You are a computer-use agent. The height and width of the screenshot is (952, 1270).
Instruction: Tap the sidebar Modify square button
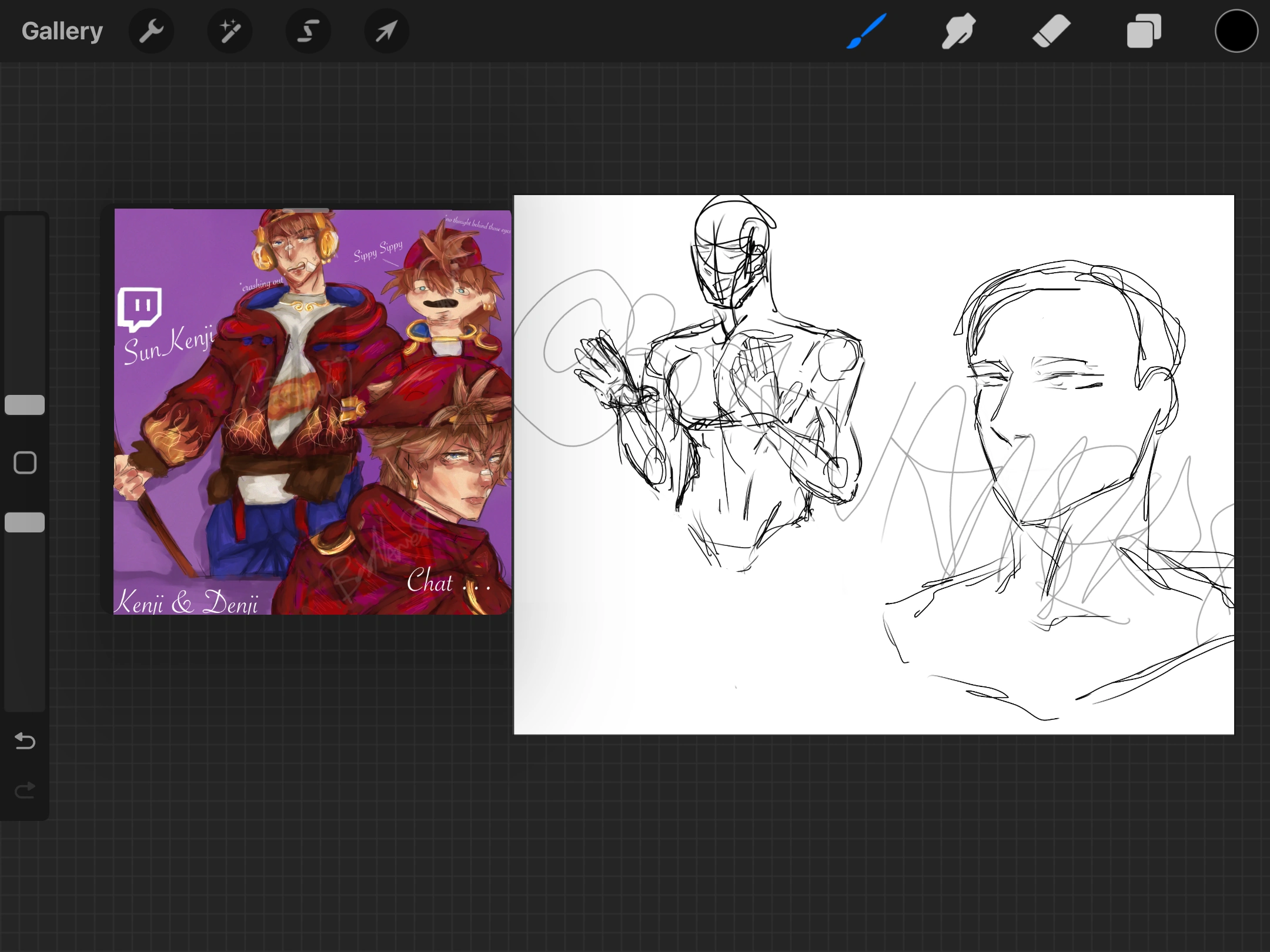pyautogui.click(x=24, y=462)
